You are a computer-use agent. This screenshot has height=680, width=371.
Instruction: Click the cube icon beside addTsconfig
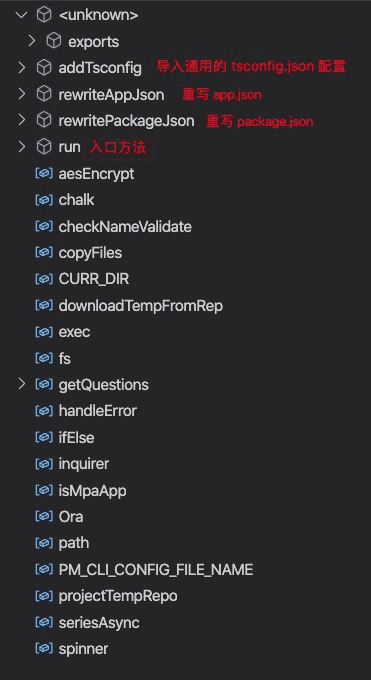click(44, 68)
